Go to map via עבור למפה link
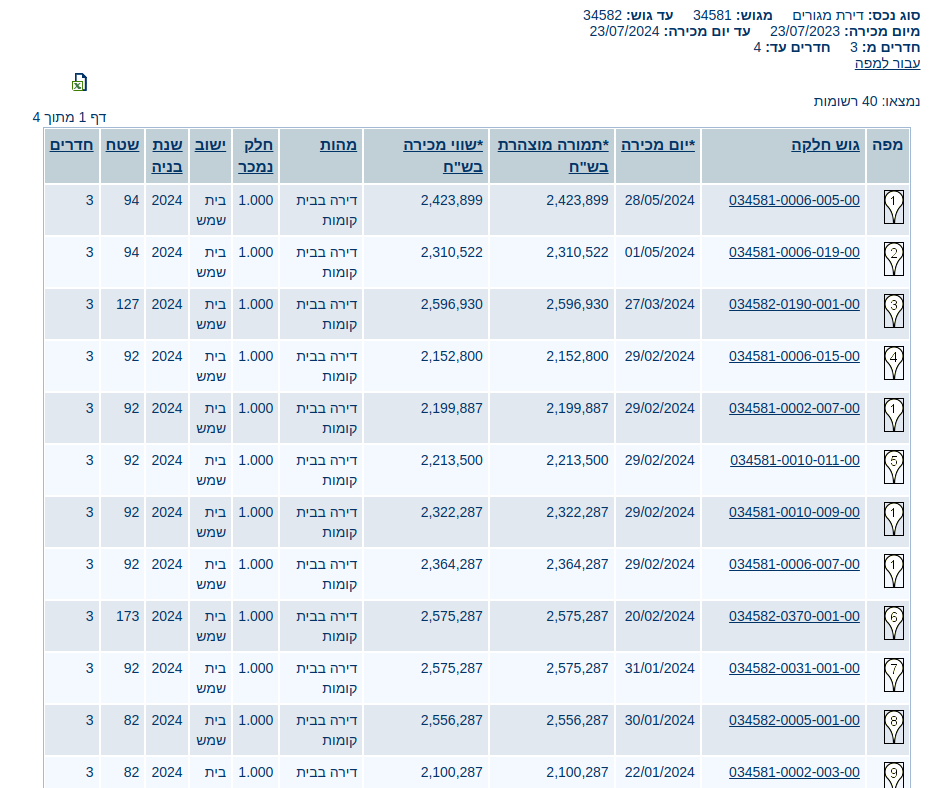Screen dimensions: 942x788 [887, 63]
